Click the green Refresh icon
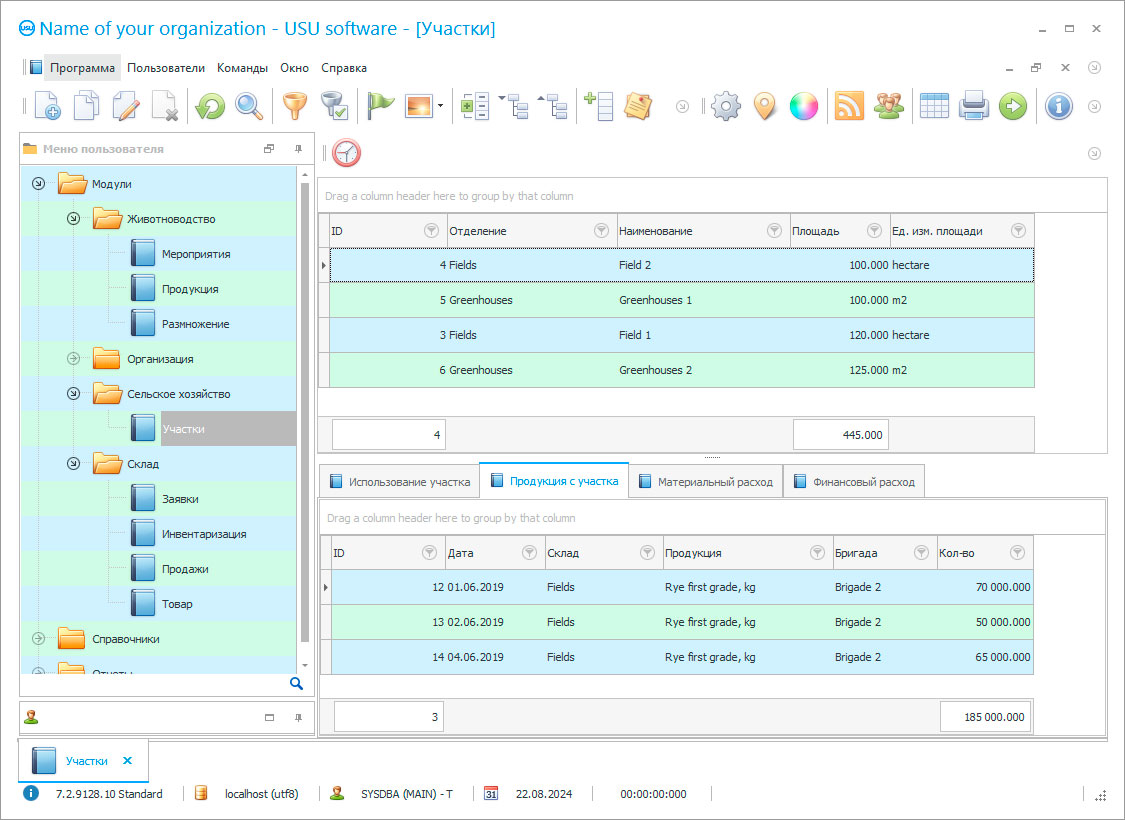The width and height of the screenshot is (1125, 820). tap(210, 106)
